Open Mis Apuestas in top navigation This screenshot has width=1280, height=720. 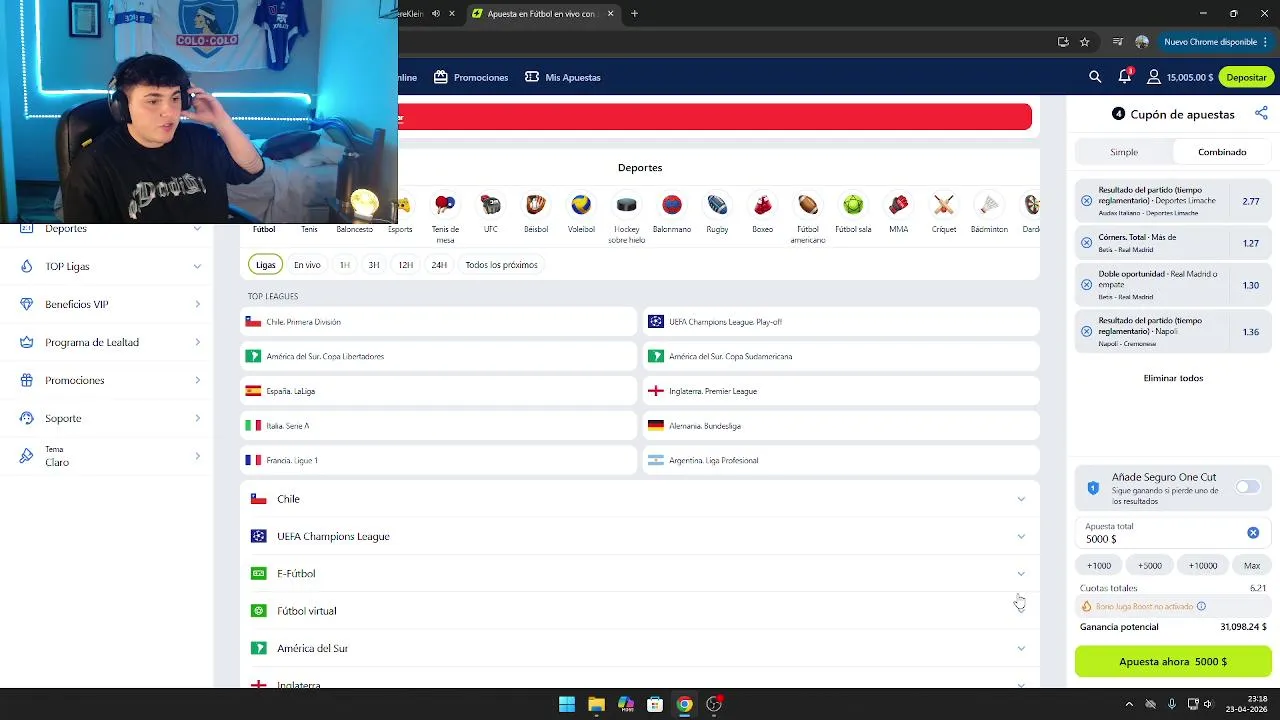point(563,77)
